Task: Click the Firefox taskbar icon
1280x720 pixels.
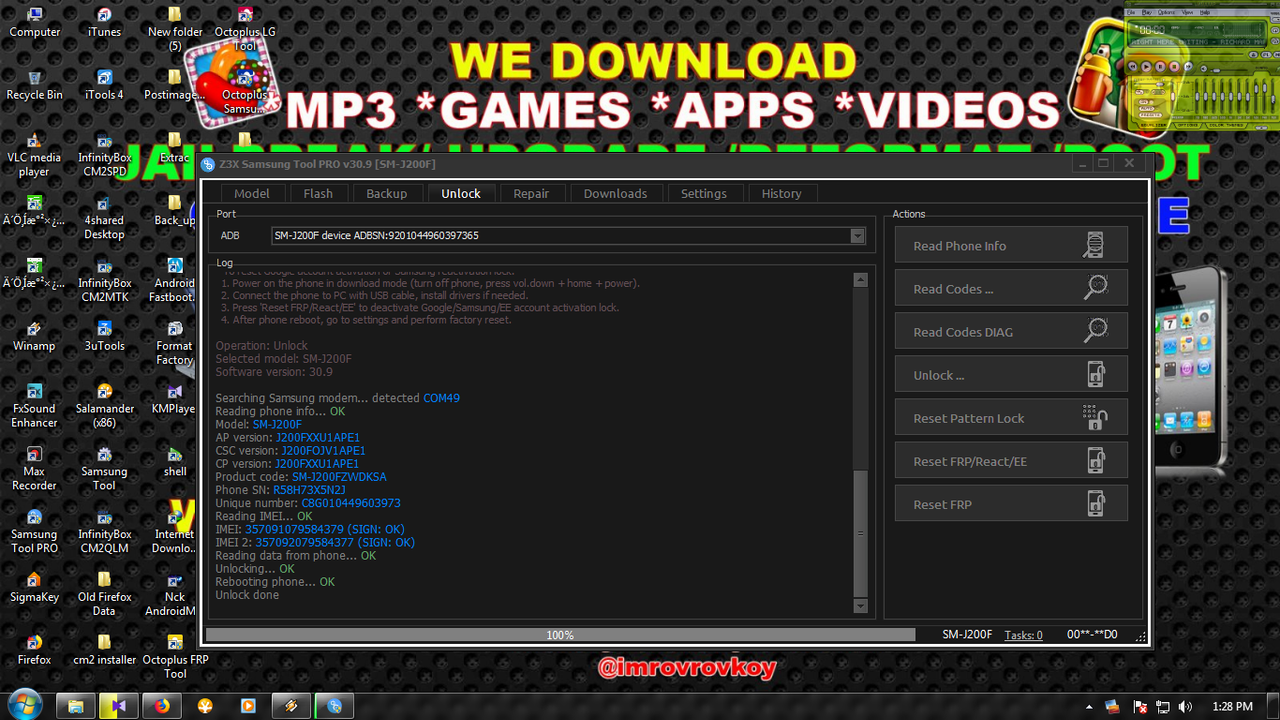Action: point(162,706)
